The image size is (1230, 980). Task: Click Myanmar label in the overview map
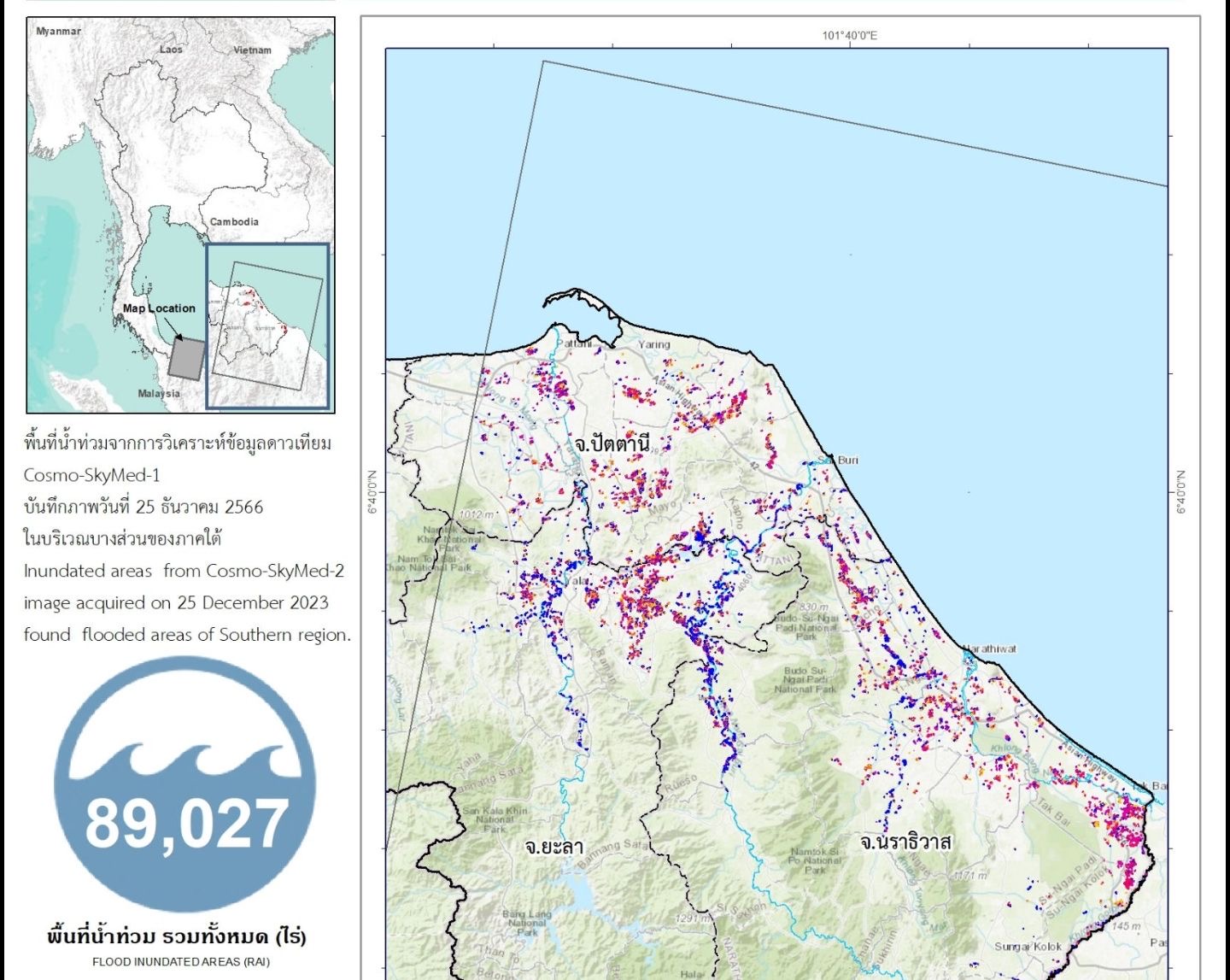59,31
